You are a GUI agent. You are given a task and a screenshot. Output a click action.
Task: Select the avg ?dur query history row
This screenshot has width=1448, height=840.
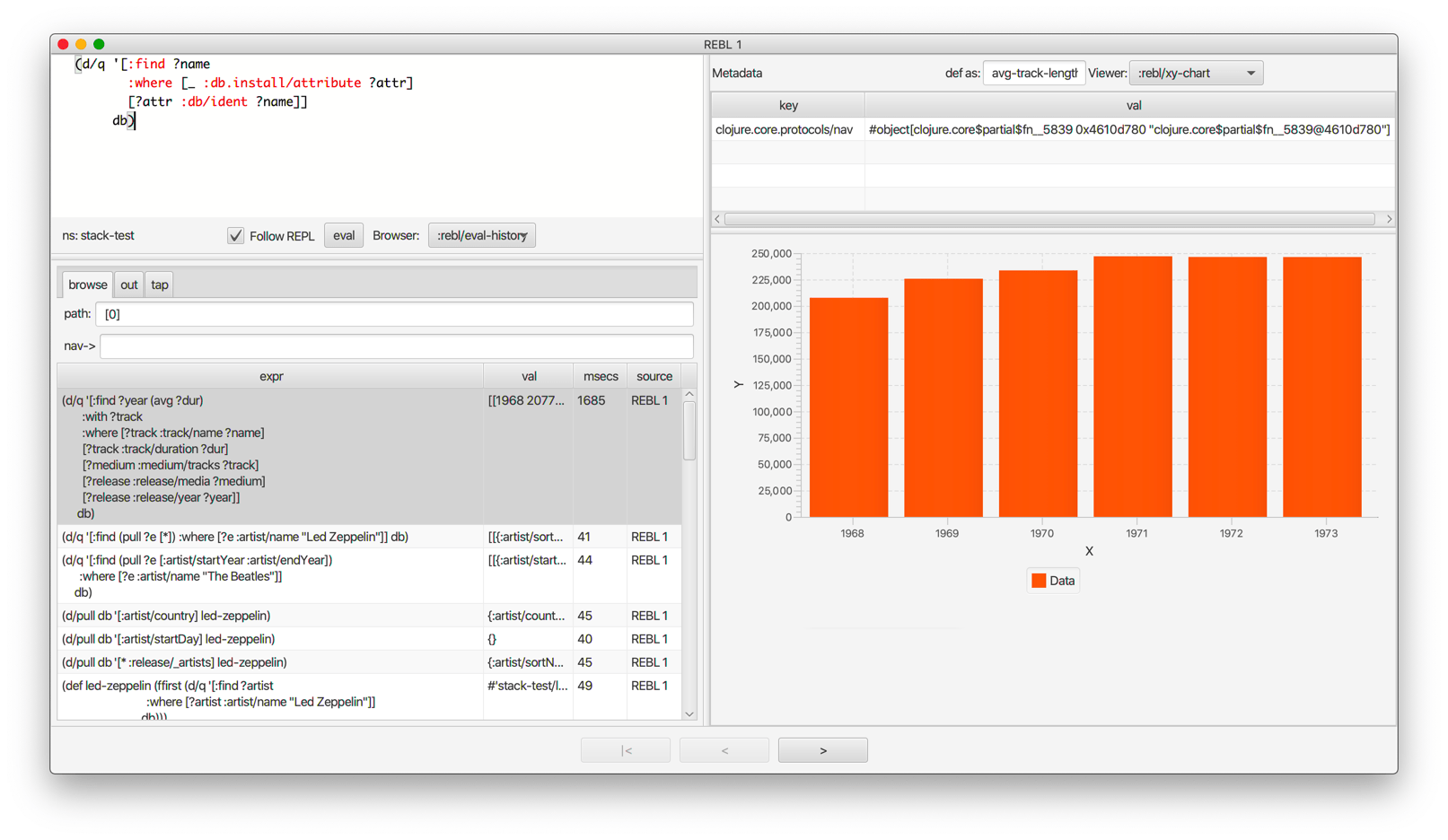pos(369,457)
